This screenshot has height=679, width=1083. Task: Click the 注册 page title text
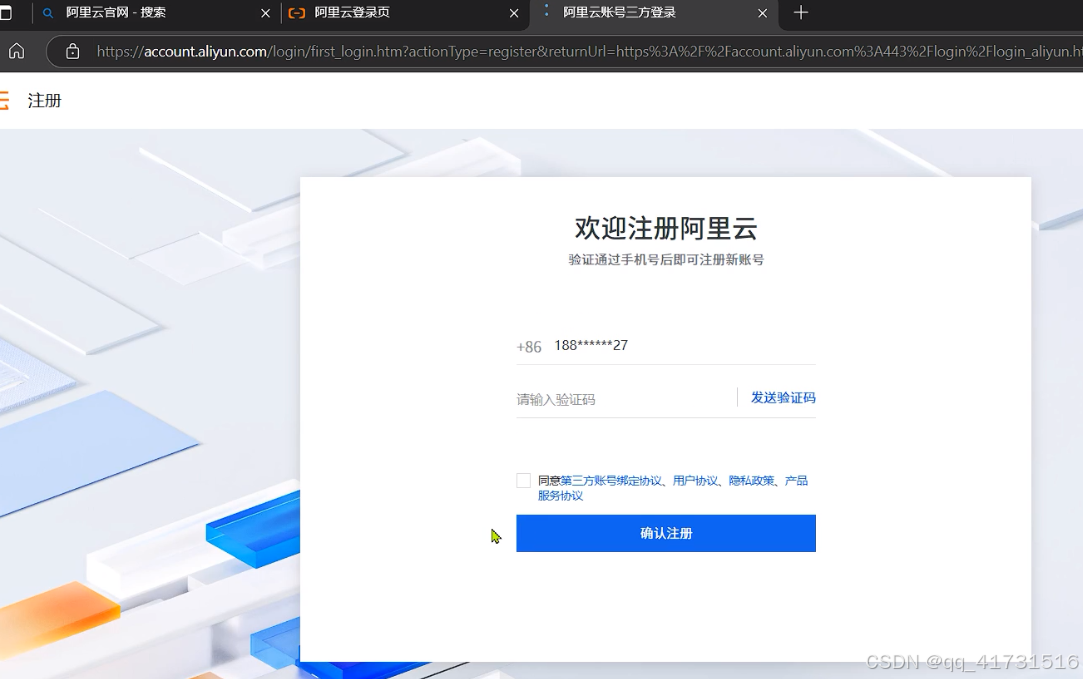[x=45, y=101]
